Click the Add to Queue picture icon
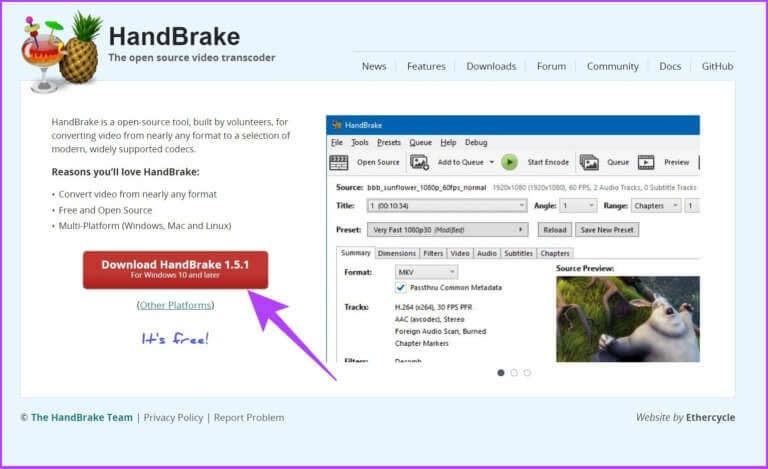This screenshot has width=768, height=469. pos(419,162)
